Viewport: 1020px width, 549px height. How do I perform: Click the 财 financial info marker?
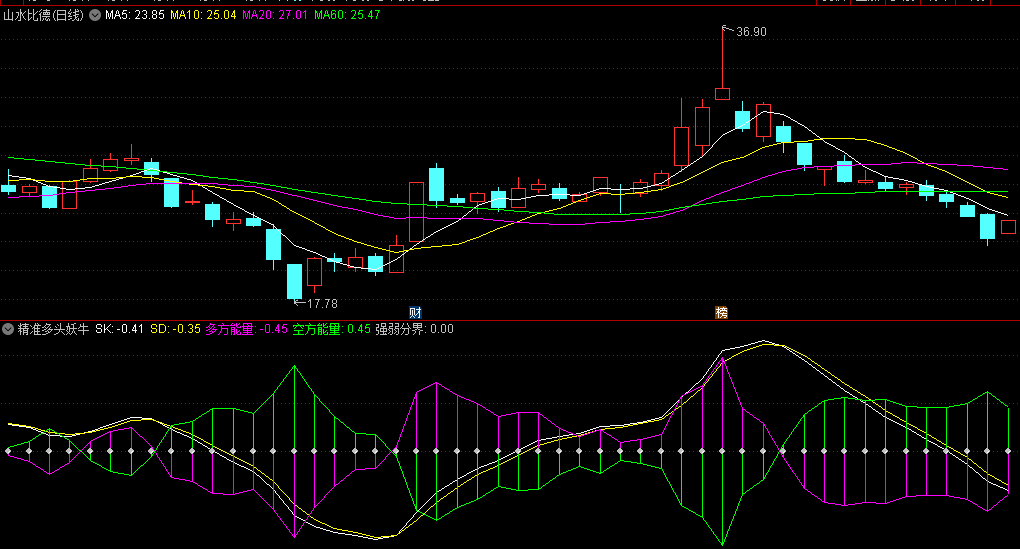click(x=416, y=312)
